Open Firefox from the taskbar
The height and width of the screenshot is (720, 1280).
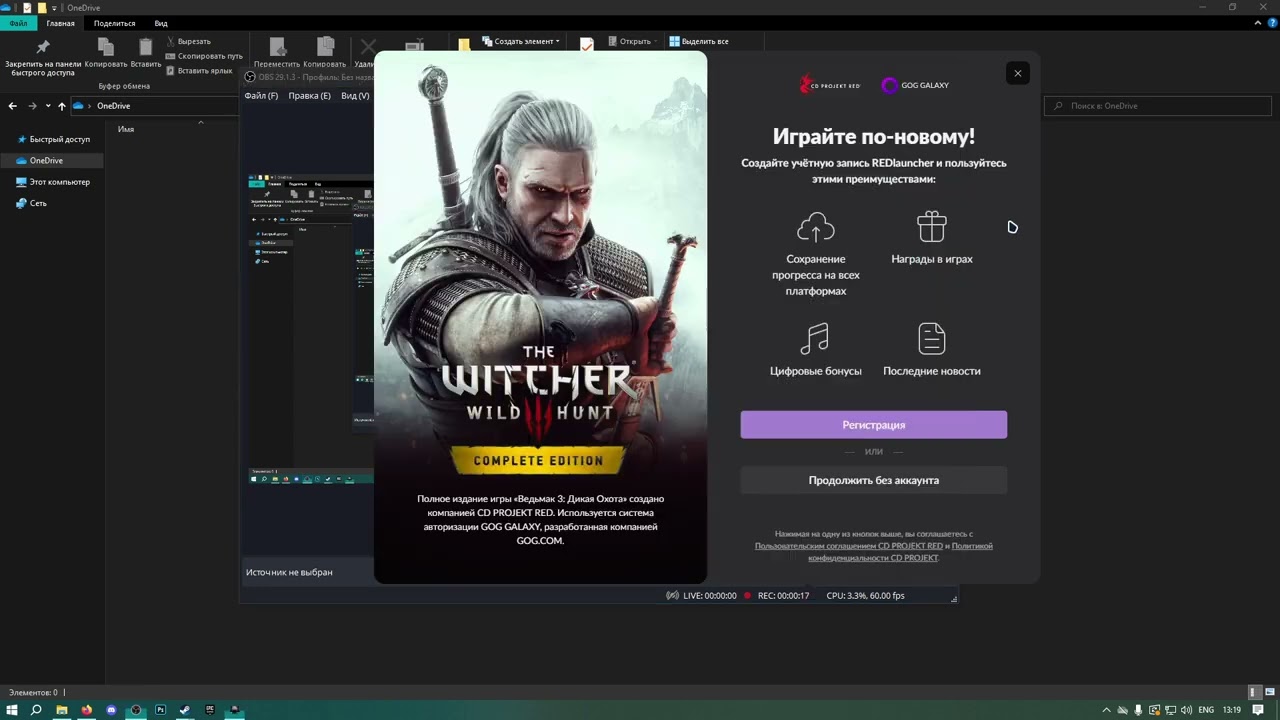[x=86, y=710]
